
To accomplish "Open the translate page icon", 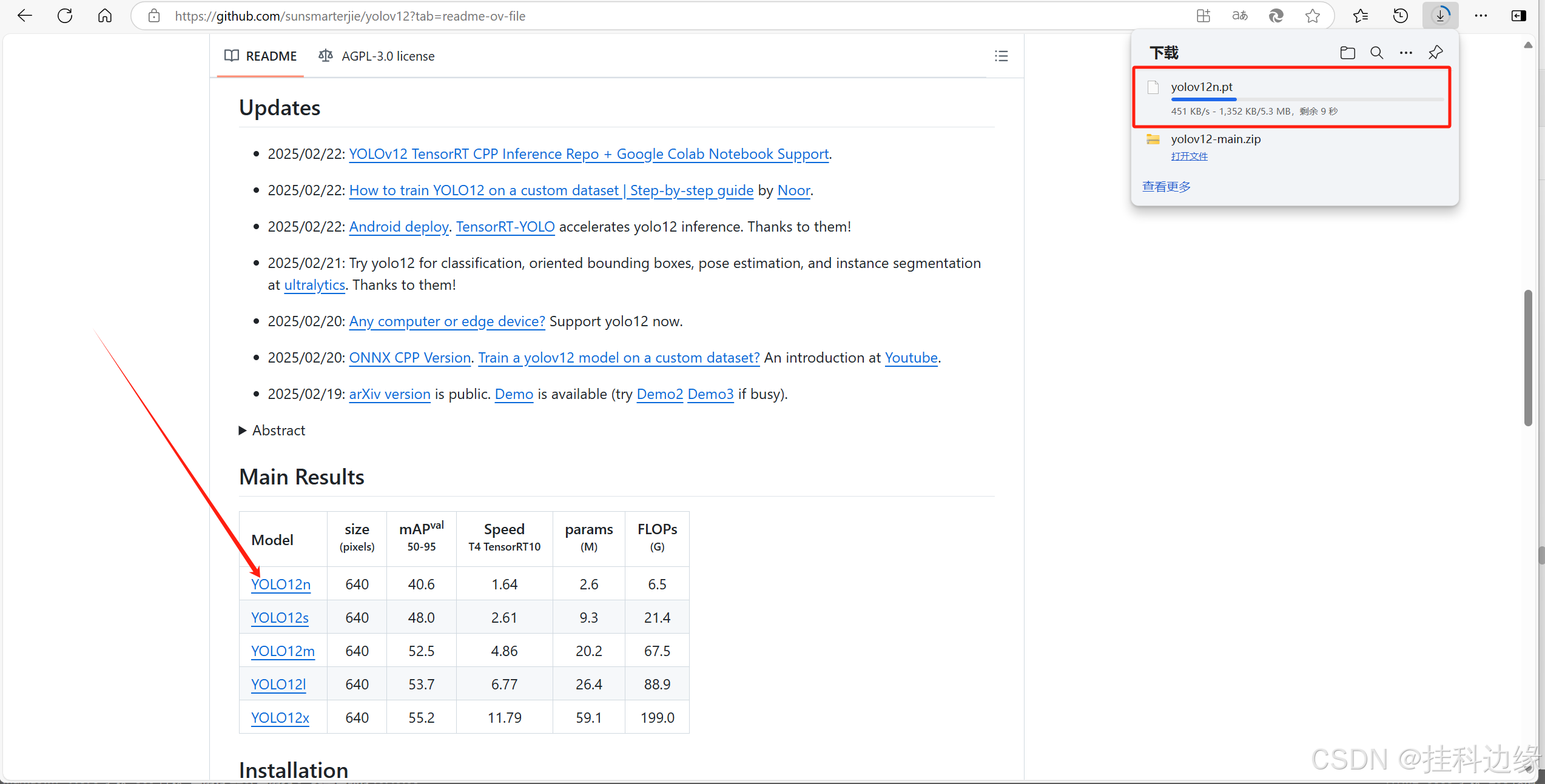I will point(1240,16).
